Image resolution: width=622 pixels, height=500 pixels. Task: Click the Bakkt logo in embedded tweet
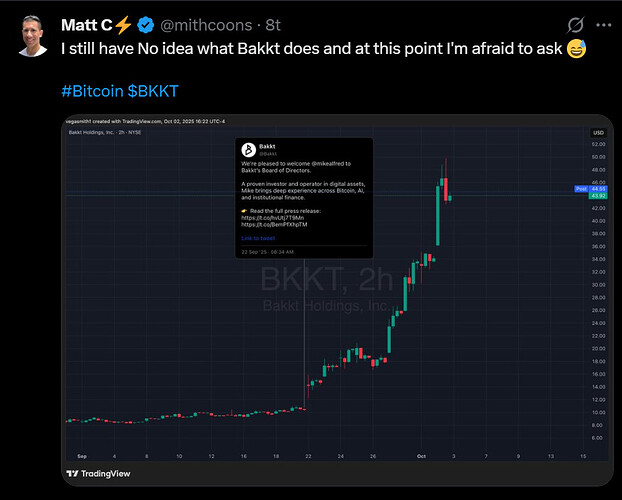coord(249,150)
